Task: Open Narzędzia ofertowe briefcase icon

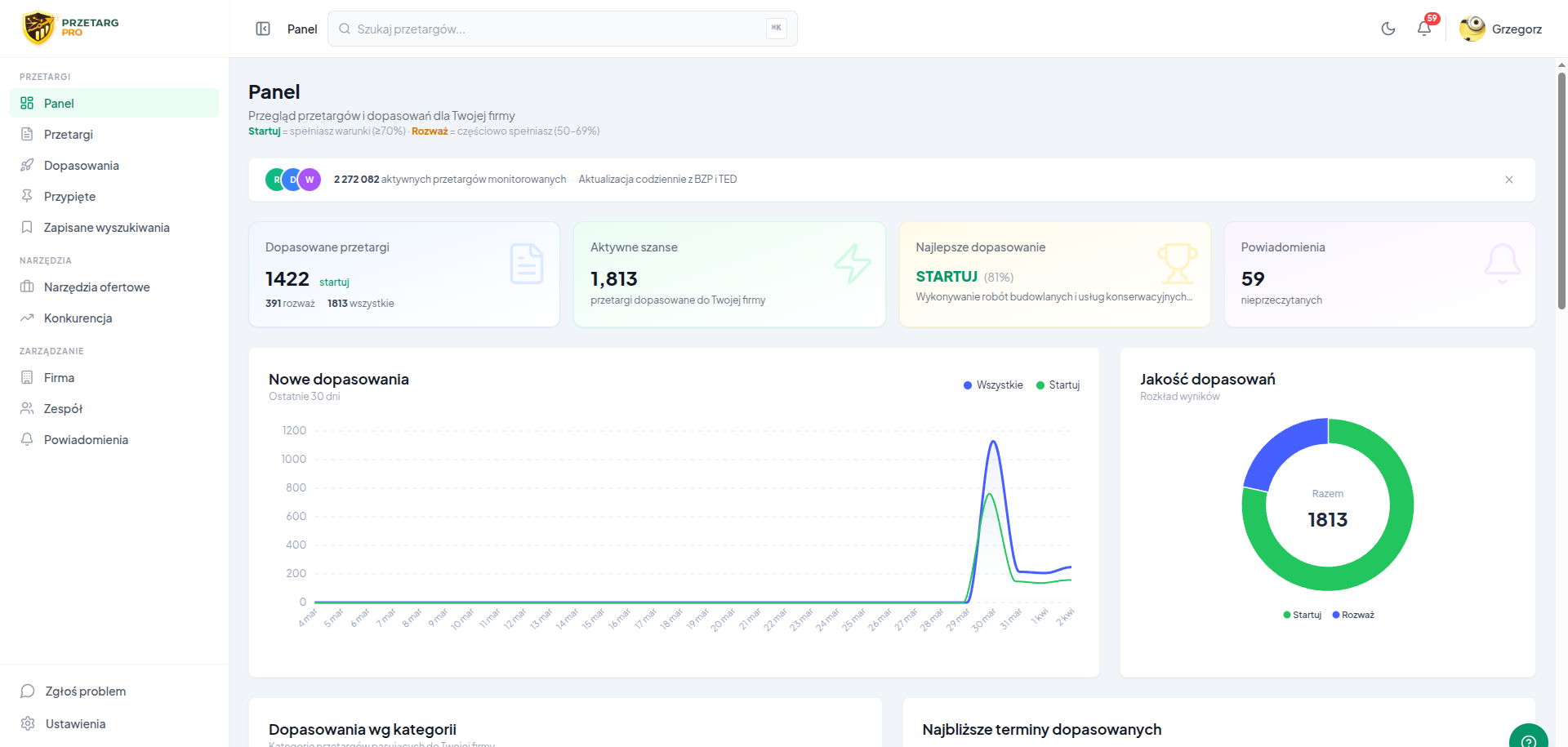Action: [x=27, y=287]
